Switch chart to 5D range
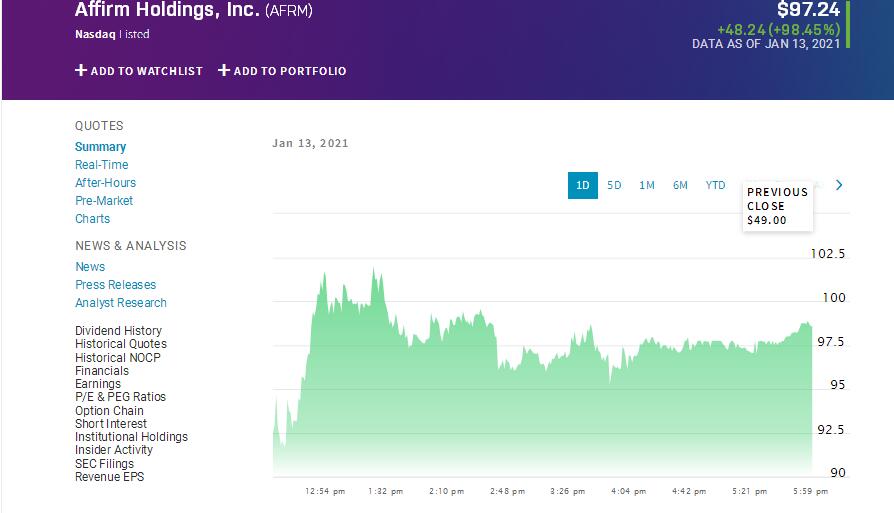Image resolution: width=894 pixels, height=513 pixels. [614, 185]
